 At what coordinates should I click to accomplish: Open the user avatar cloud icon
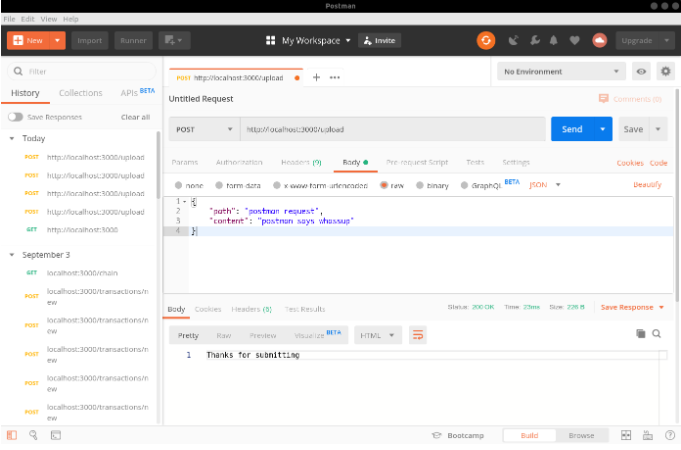(599, 40)
